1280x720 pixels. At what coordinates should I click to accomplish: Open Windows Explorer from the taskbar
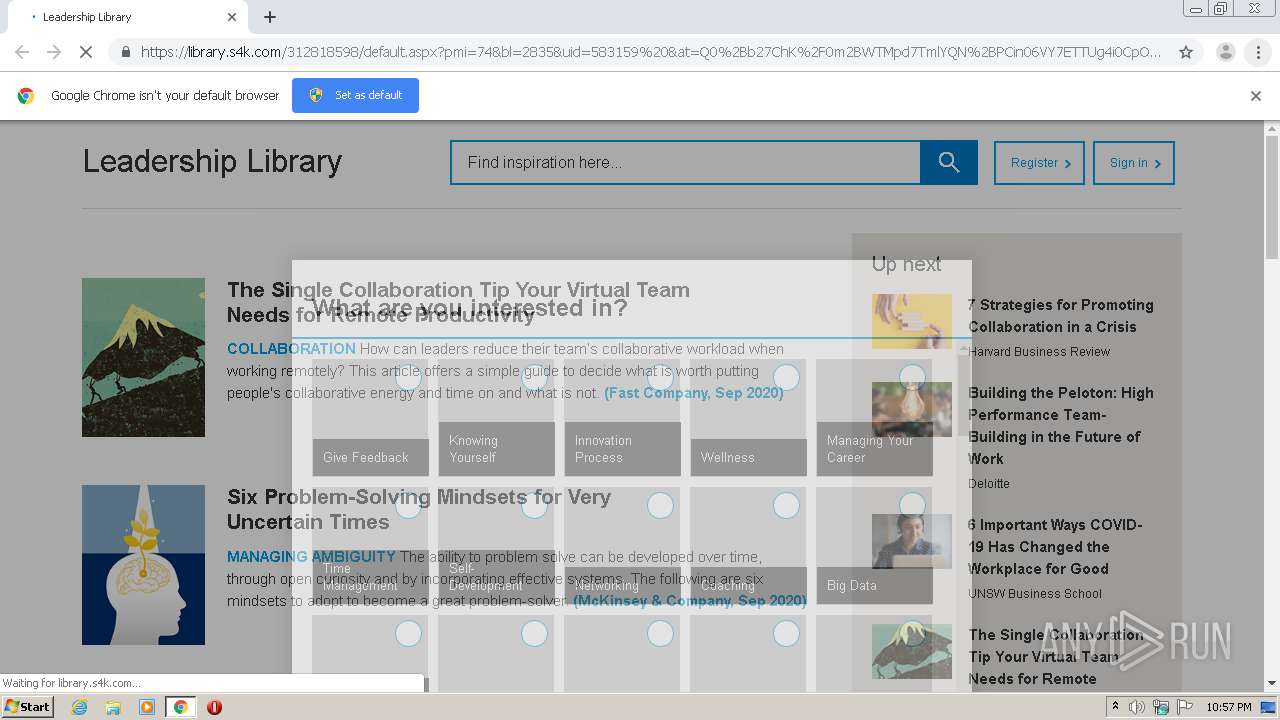point(113,707)
